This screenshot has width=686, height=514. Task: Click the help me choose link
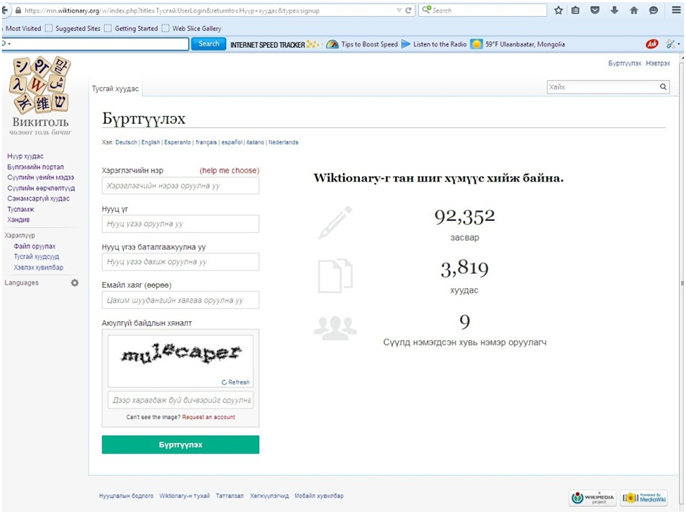click(229, 171)
